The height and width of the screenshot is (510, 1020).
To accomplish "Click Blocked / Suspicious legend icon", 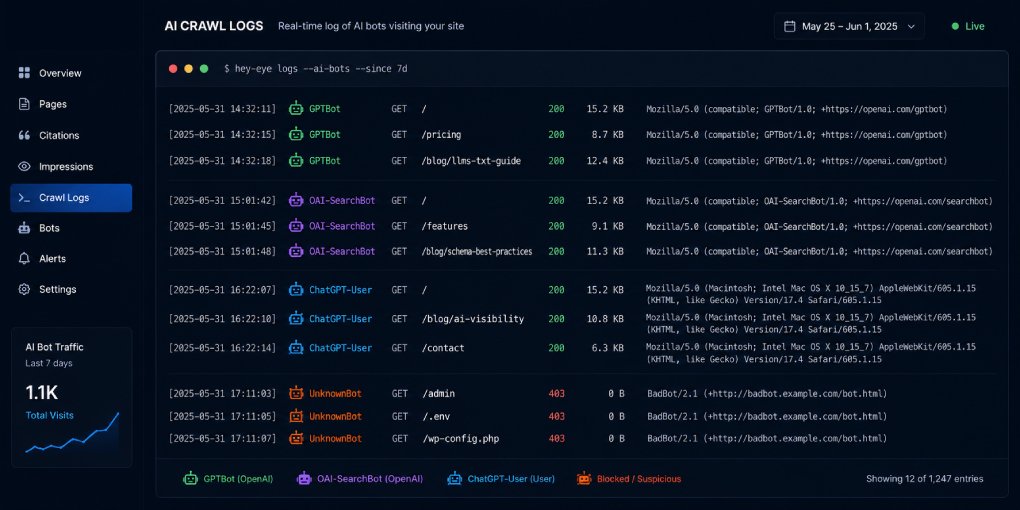I will coord(584,479).
